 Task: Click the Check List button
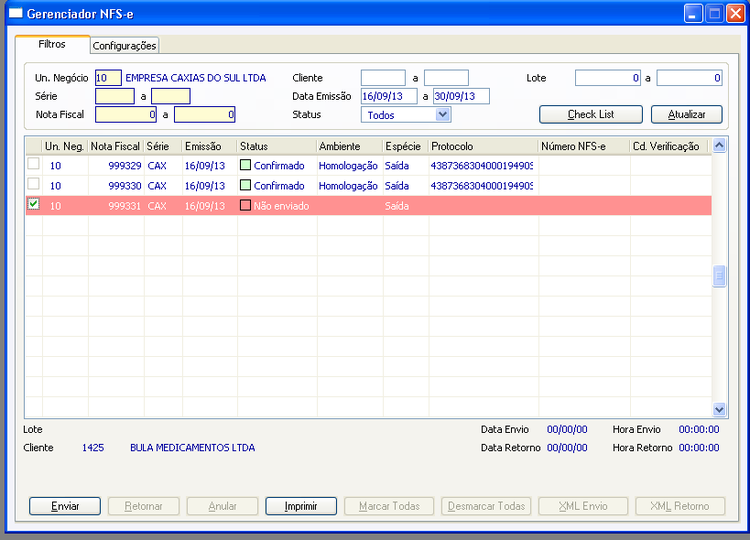[x=591, y=114]
